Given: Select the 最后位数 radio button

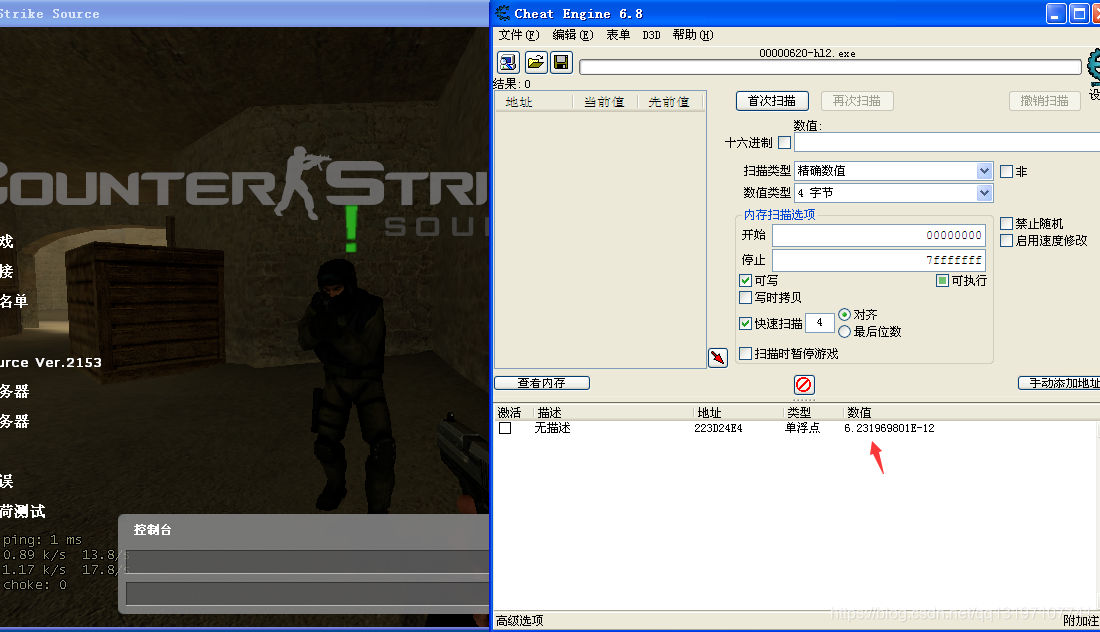Looking at the screenshot, I should click(845, 331).
